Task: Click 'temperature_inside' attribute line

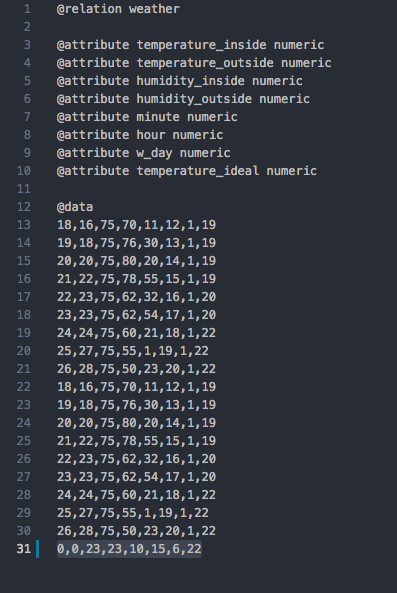Action: click(191, 45)
